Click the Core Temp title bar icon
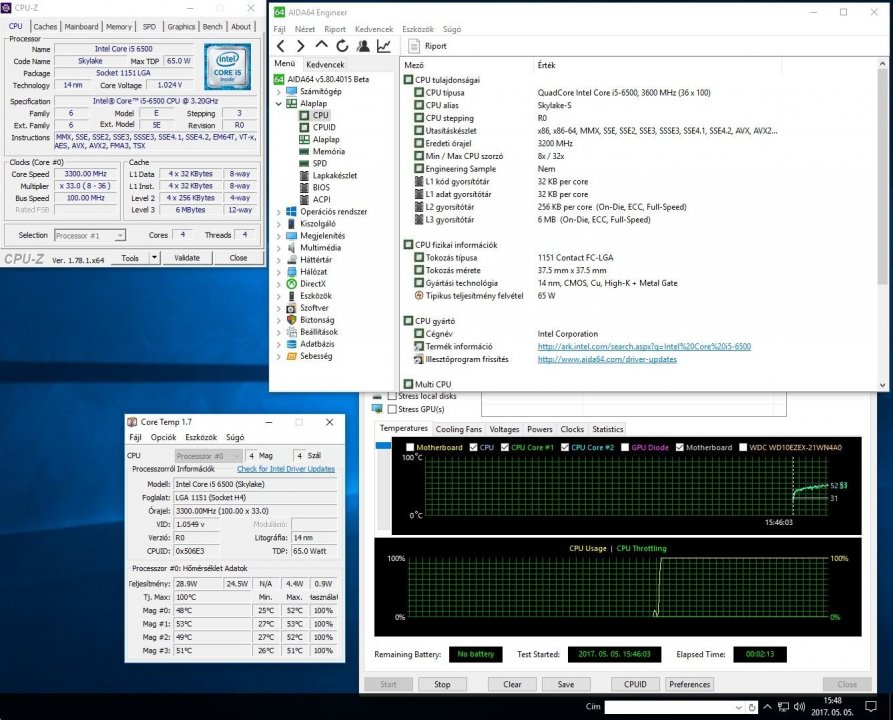Image resolution: width=893 pixels, height=720 pixels. [132, 422]
